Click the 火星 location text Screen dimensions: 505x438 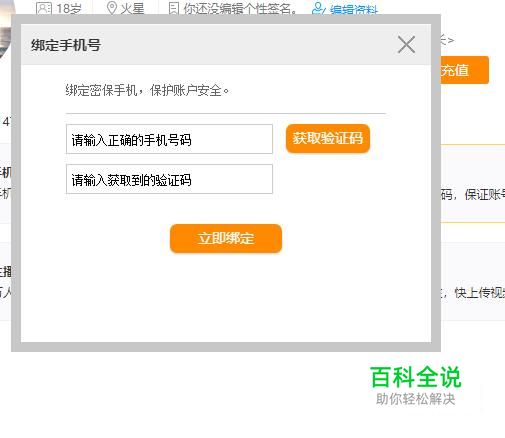click(x=132, y=8)
